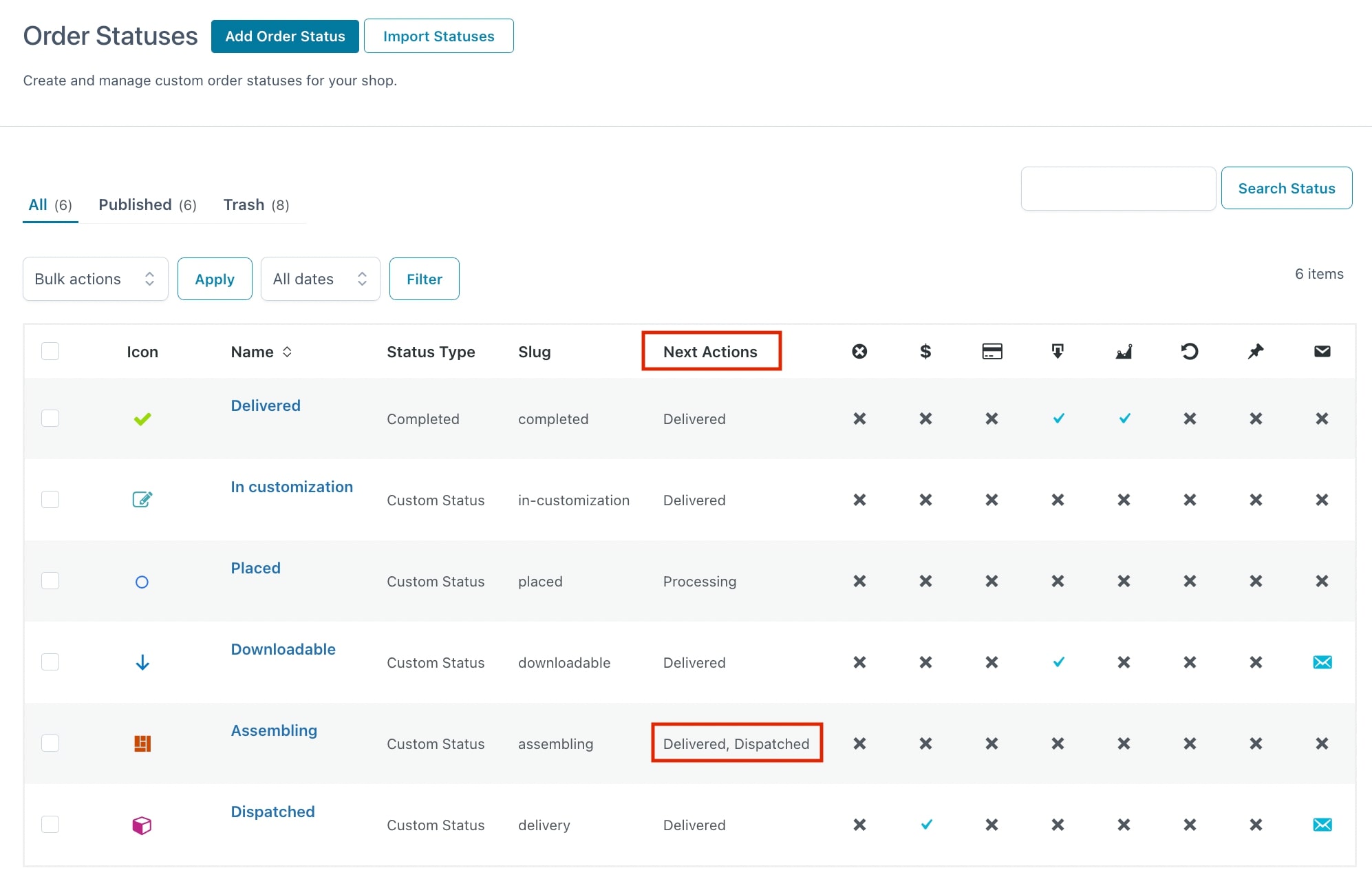Click the '6 items' count text
Image resolution: width=1372 pixels, height=888 pixels.
(x=1319, y=274)
